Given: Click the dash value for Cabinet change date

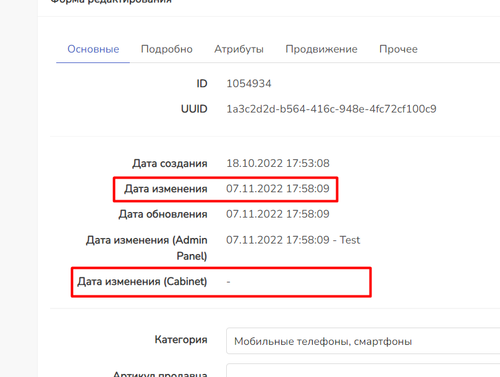Looking at the screenshot, I should 228,282.
